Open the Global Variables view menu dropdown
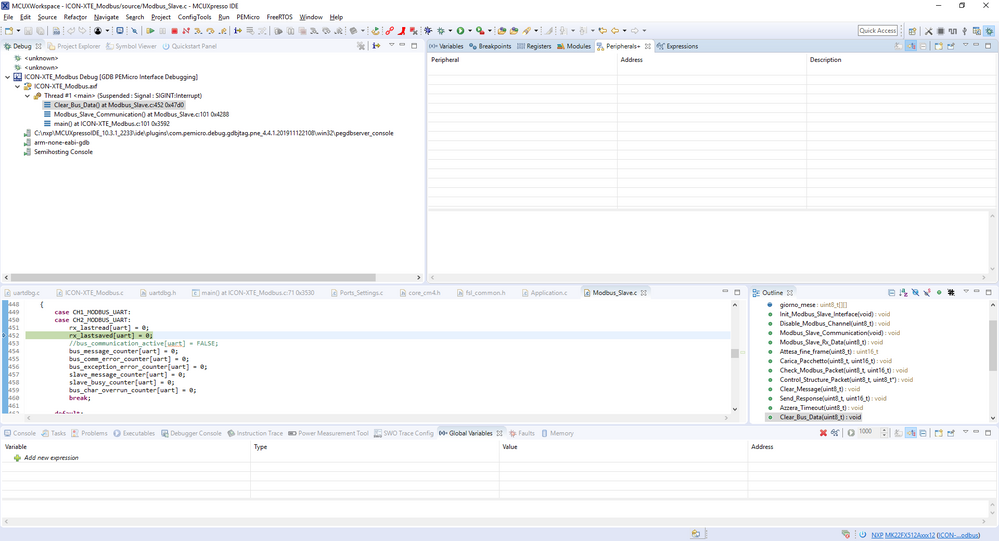This screenshot has height=541, width=999. (x=965, y=431)
